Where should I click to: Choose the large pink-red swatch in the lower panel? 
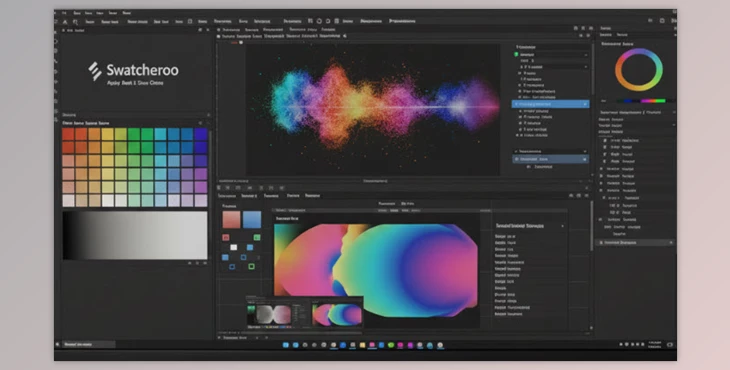231,220
